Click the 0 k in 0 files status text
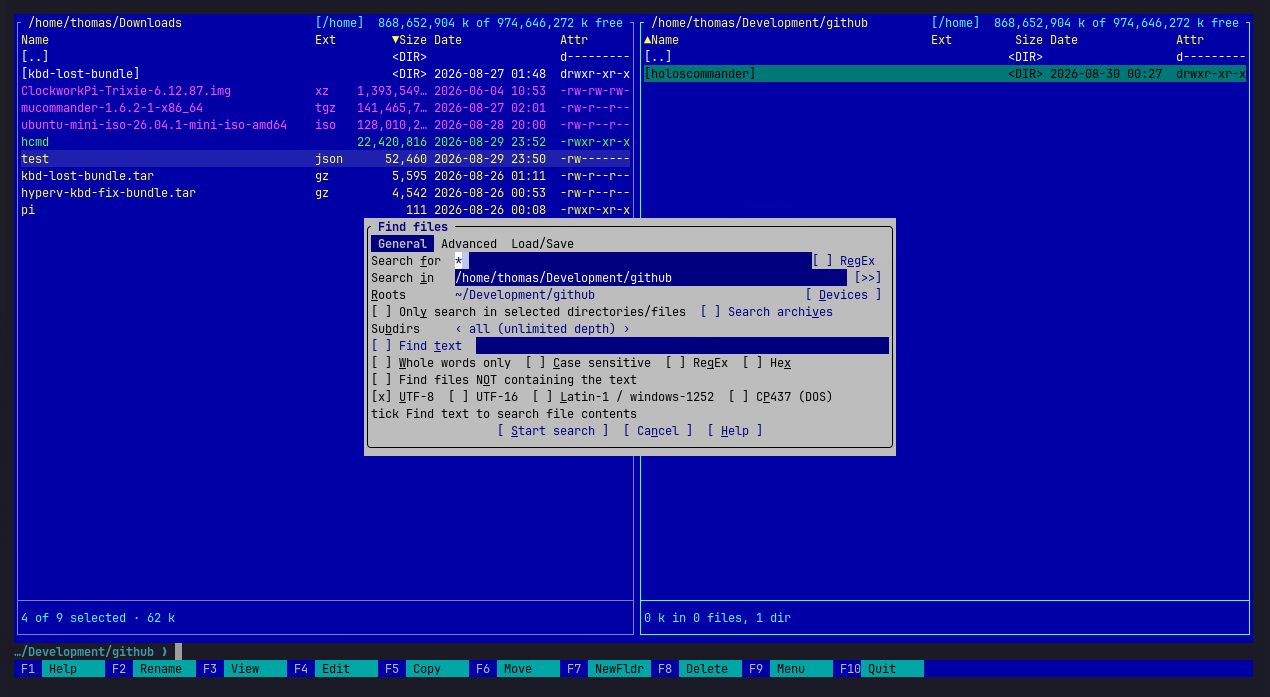The height and width of the screenshot is (697, 1270). [717, 618]
